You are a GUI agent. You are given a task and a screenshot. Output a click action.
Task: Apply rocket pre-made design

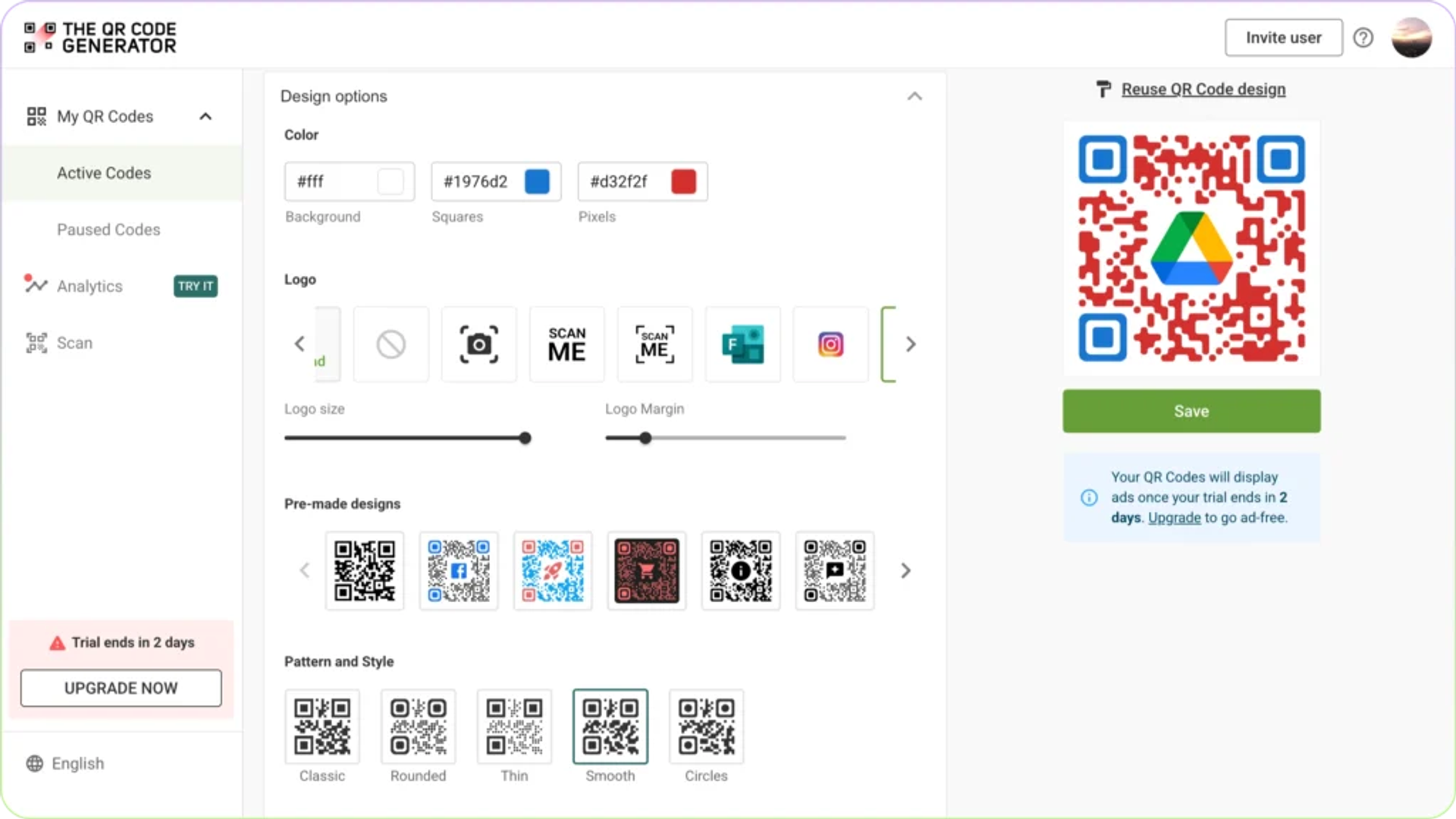553,570
